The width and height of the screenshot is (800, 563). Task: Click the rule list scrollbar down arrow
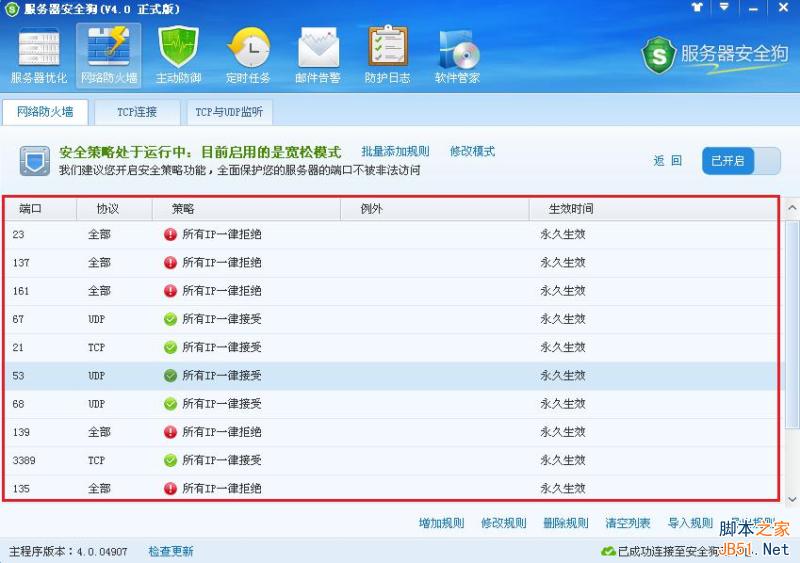792,499
